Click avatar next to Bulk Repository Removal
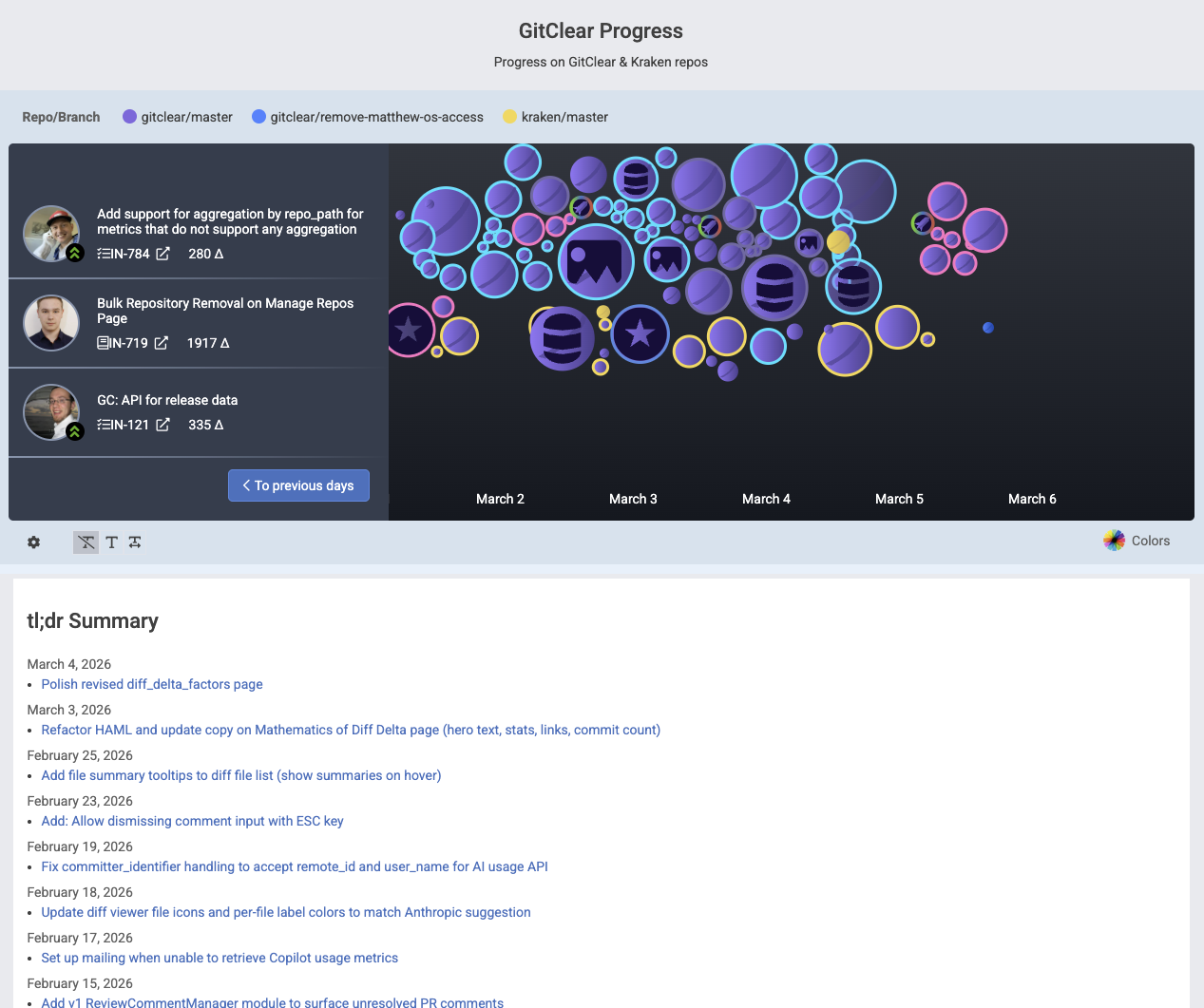 [51, 323]
